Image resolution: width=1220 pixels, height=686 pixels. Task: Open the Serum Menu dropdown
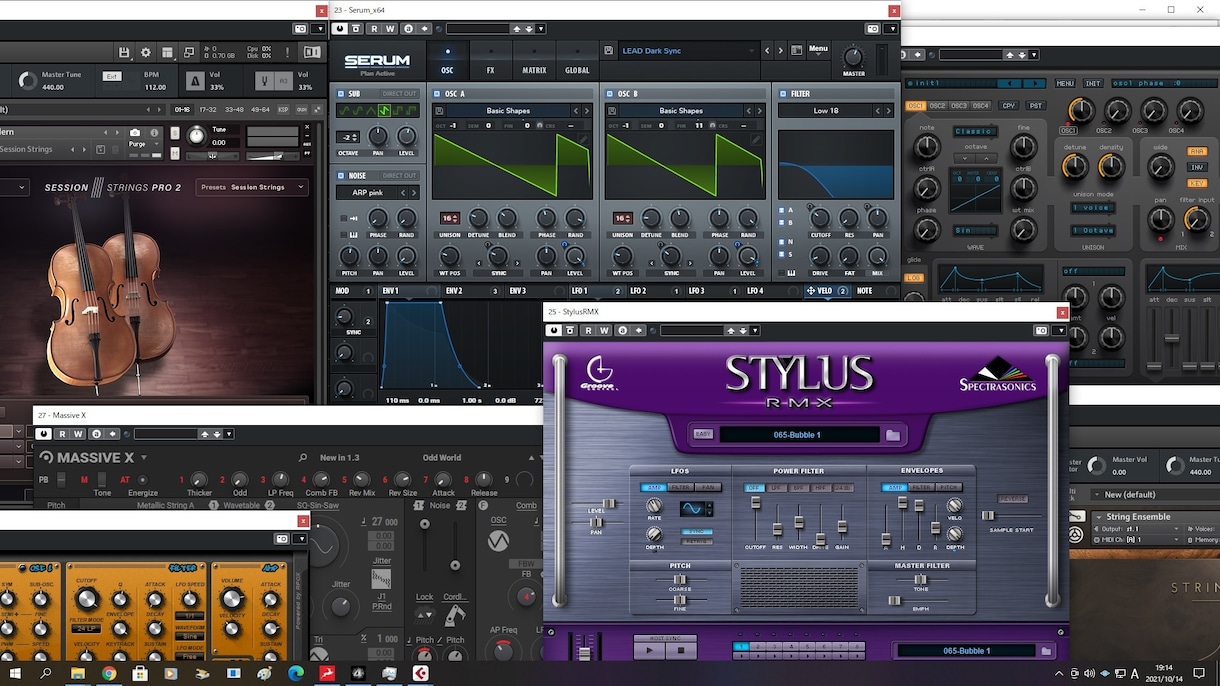click(x=819, y=49)
